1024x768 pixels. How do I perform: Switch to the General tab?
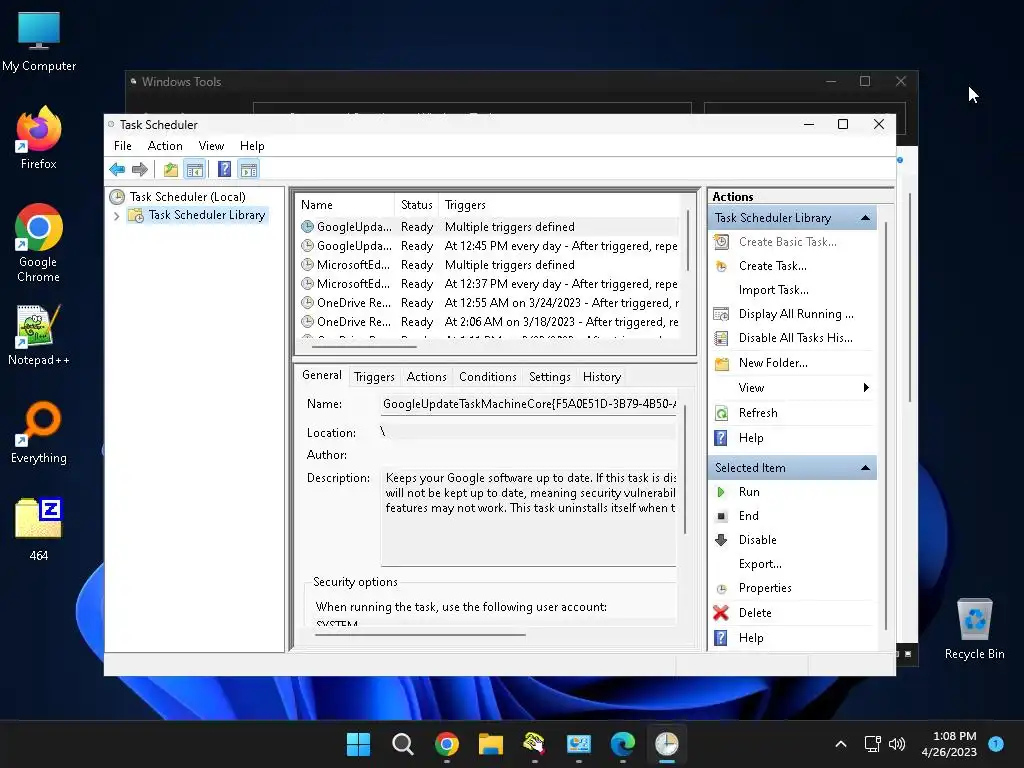tap(321, 375)
